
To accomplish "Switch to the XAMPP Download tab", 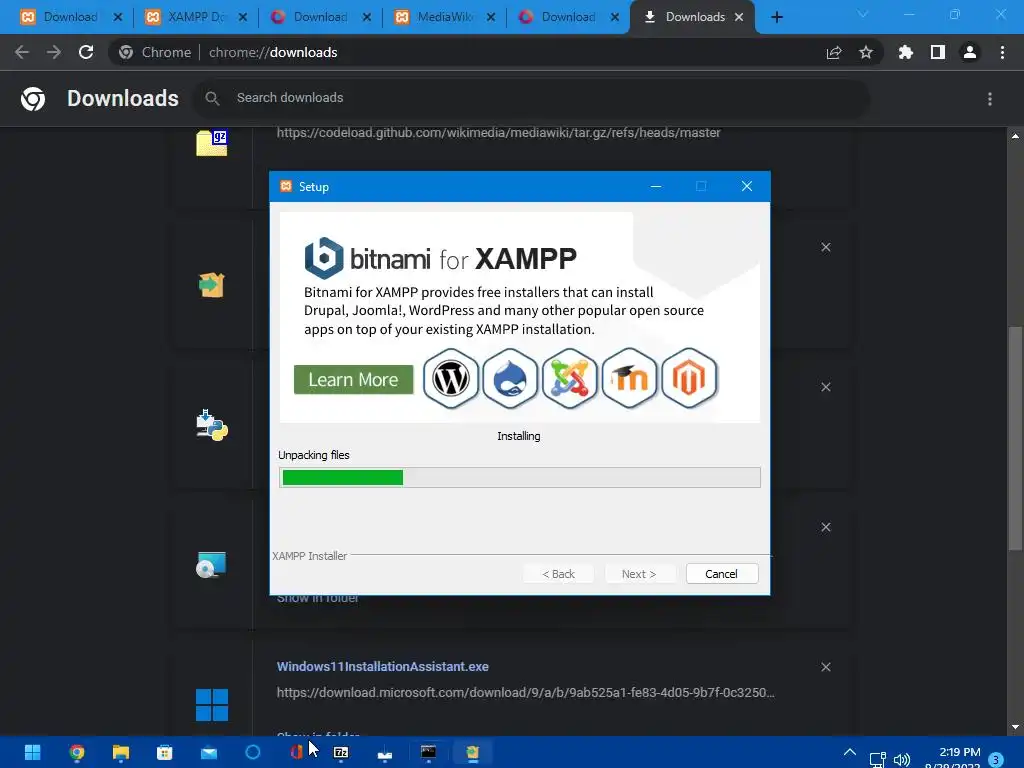I will point(195,17).
